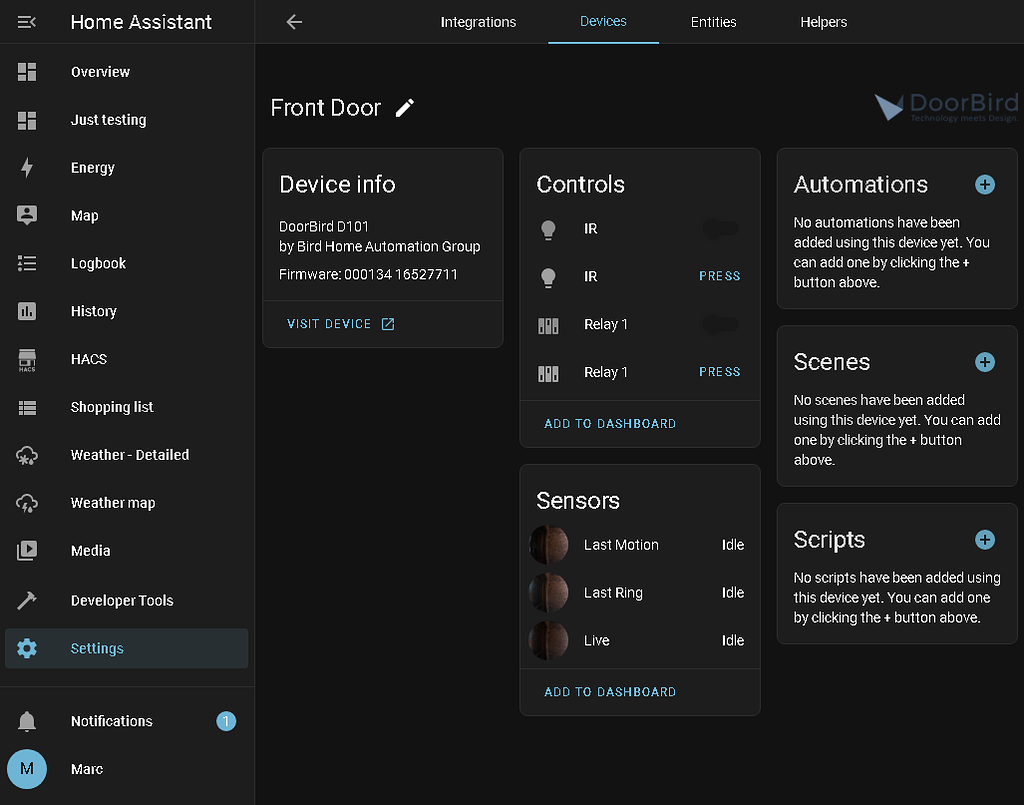Add a new Script via the plus button

click(985, 540)
